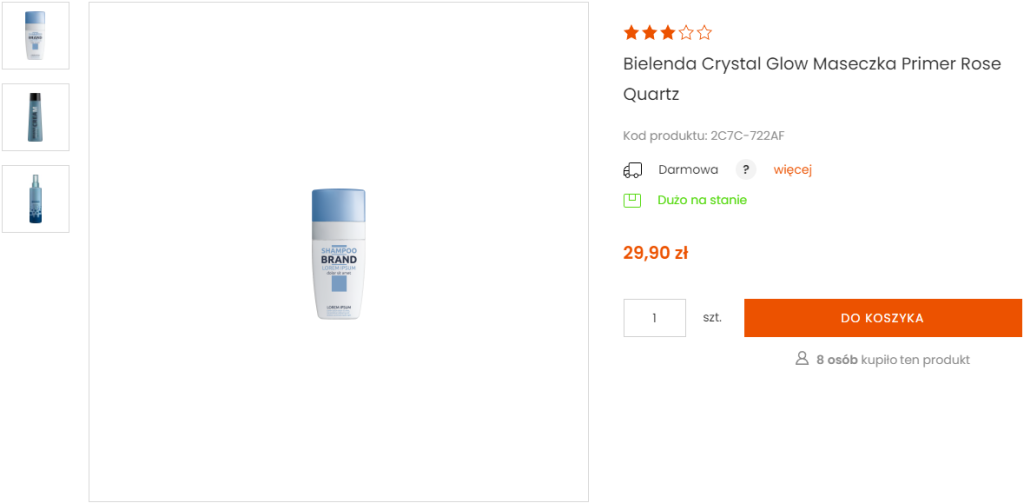Open the "więcej" shipping details link
The image size is (1024, 503).
tap(792, 170)
